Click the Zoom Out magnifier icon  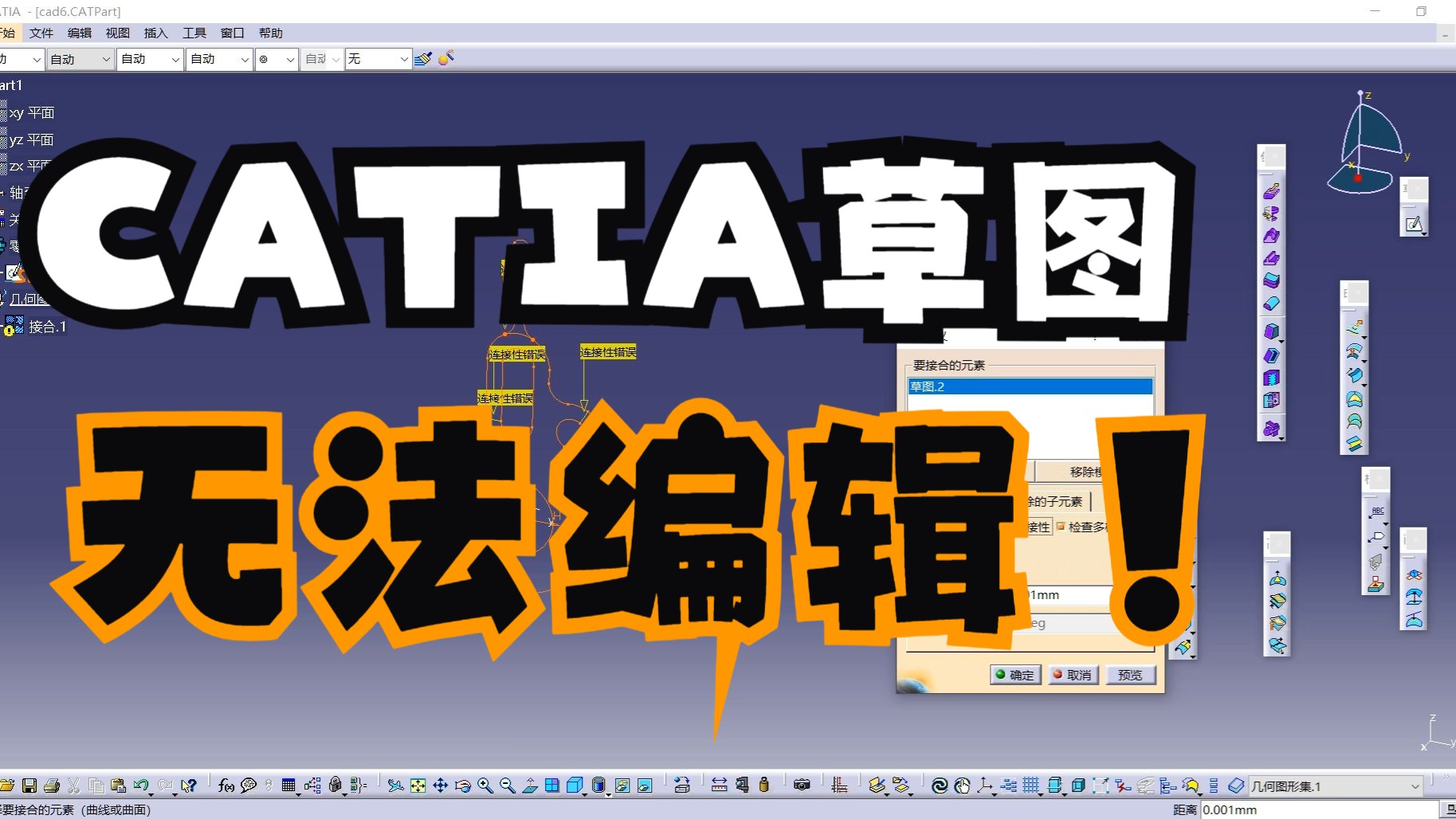coord(507,786)
